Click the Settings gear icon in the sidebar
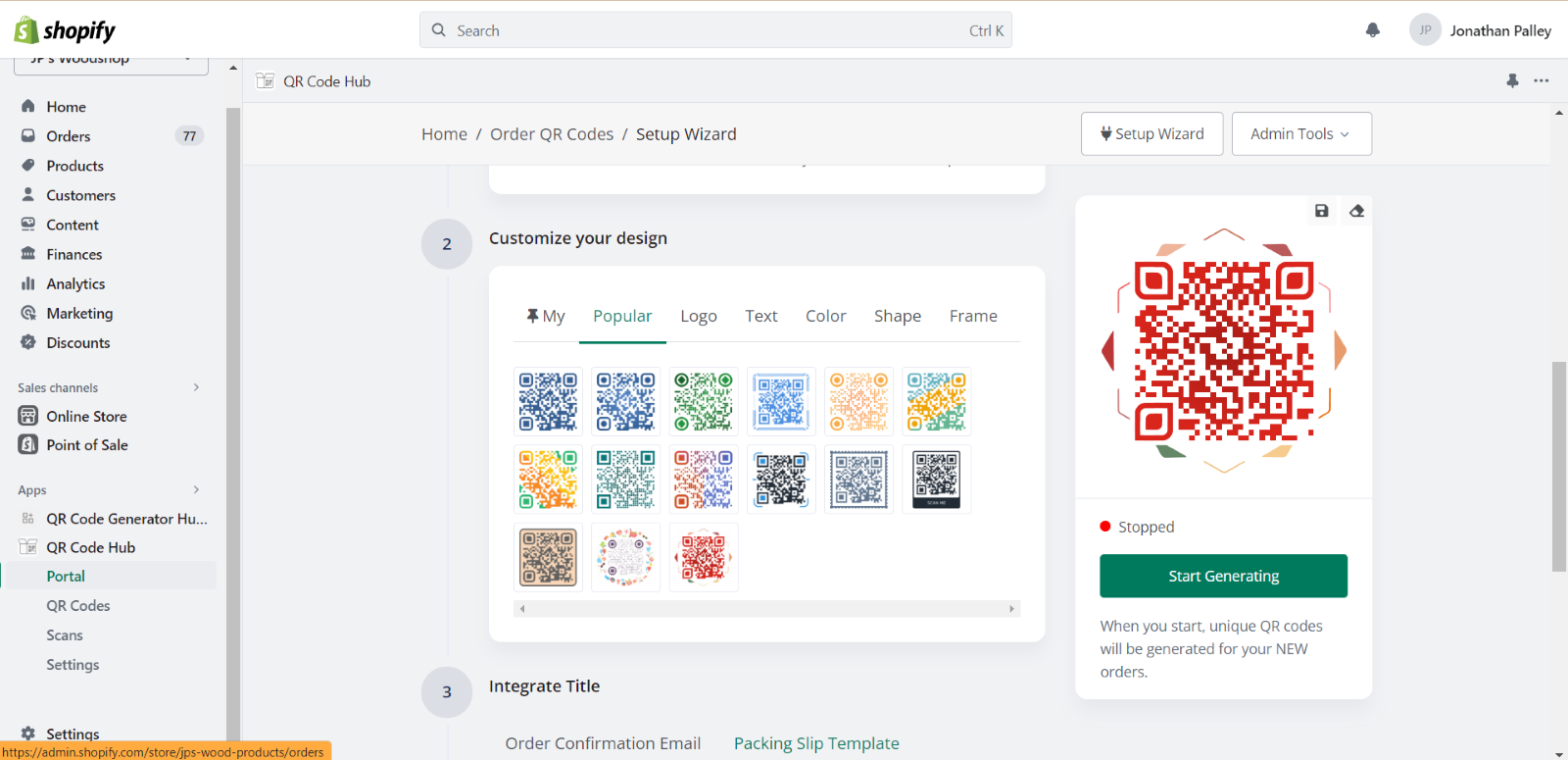This screenshot has width=1568, height=760. click(28, 734)
